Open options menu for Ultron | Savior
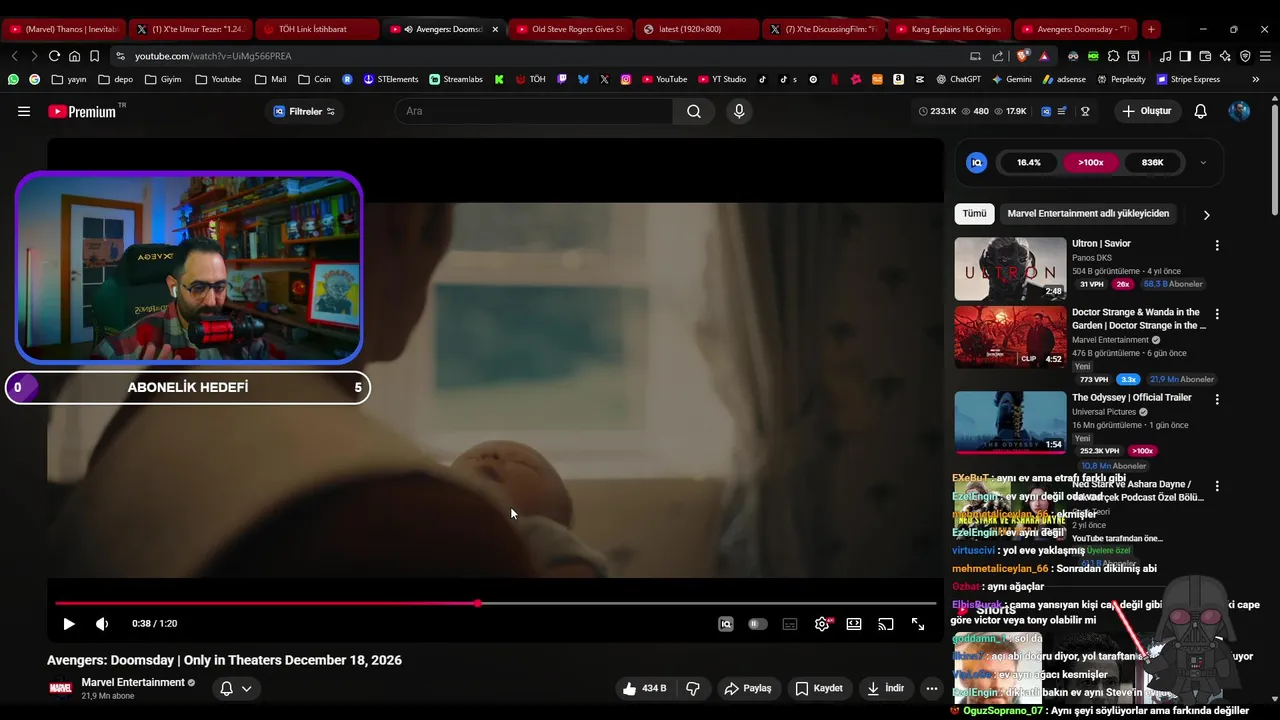 (1217, 245)
